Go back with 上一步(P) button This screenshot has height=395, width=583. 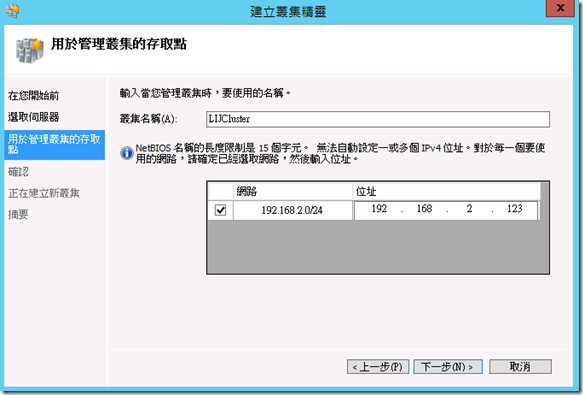pos(378,367)
